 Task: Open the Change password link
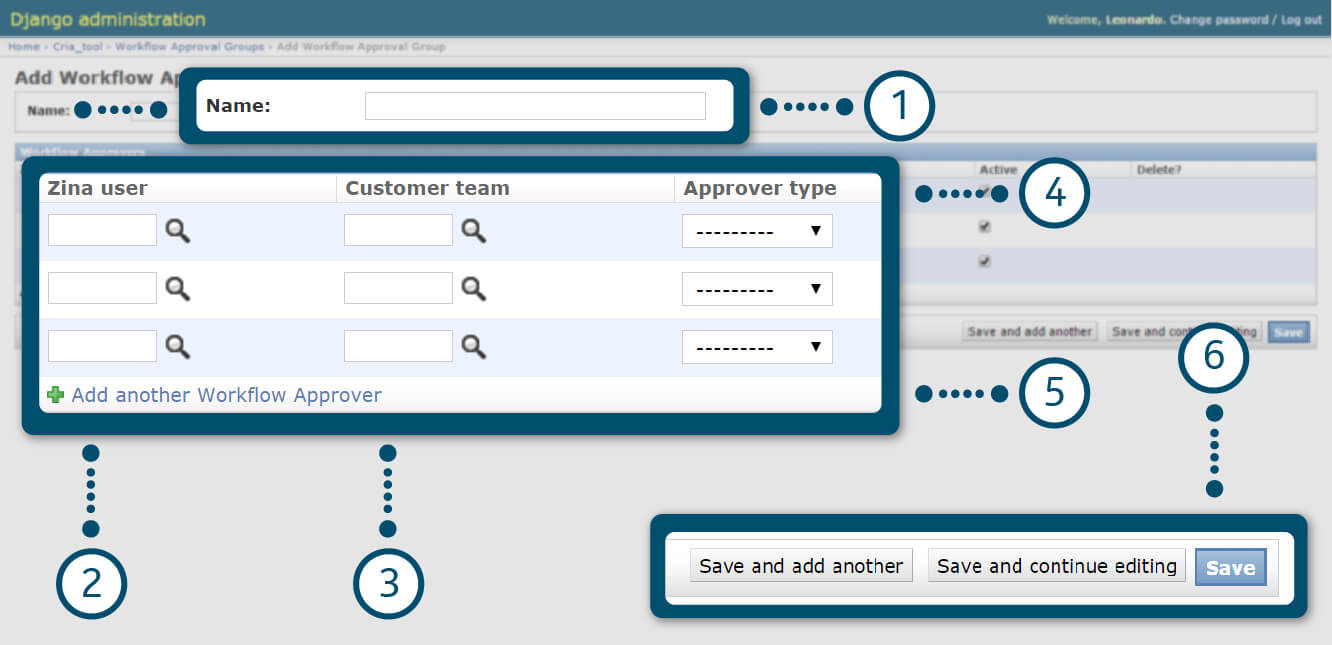1218,20
